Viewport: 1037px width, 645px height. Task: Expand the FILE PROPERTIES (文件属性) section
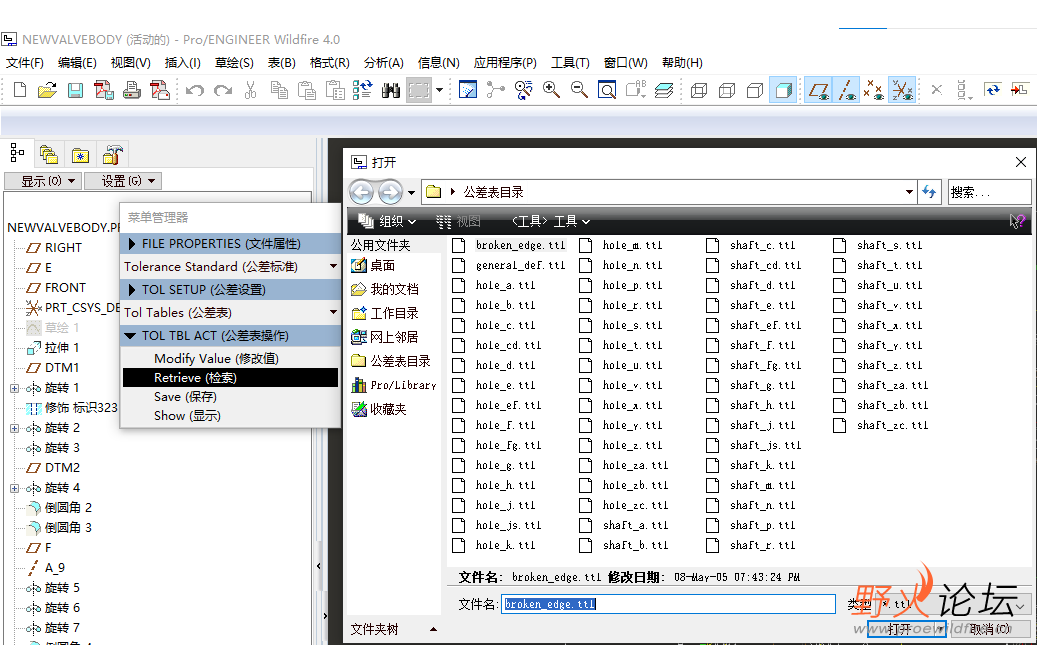tap(132, 244)
